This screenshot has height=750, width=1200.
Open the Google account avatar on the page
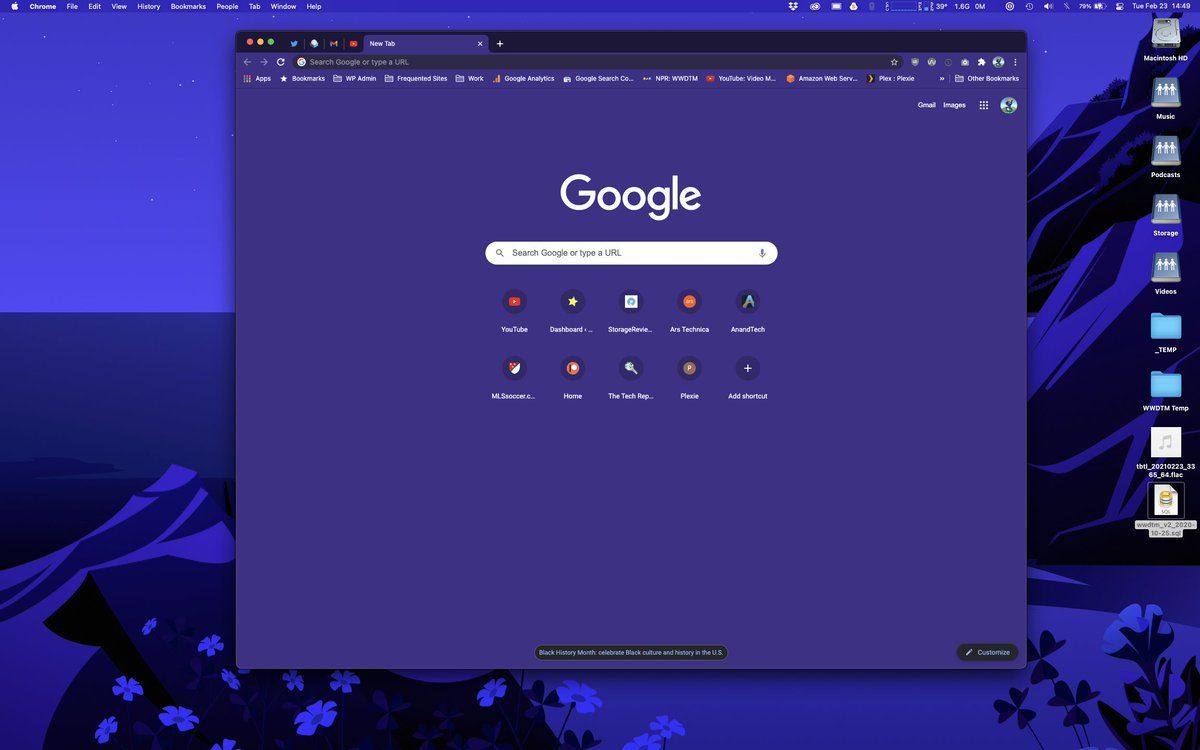1009,105
